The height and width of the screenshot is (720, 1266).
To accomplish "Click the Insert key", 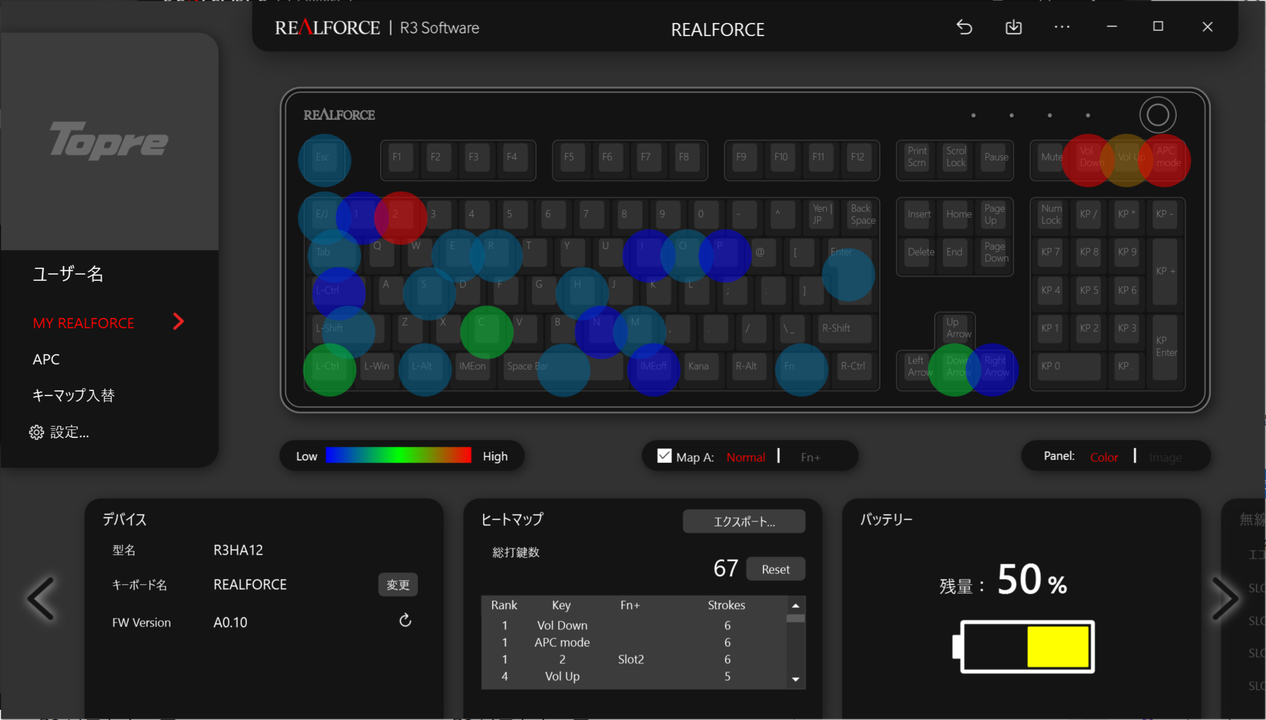I will (919, 215).
